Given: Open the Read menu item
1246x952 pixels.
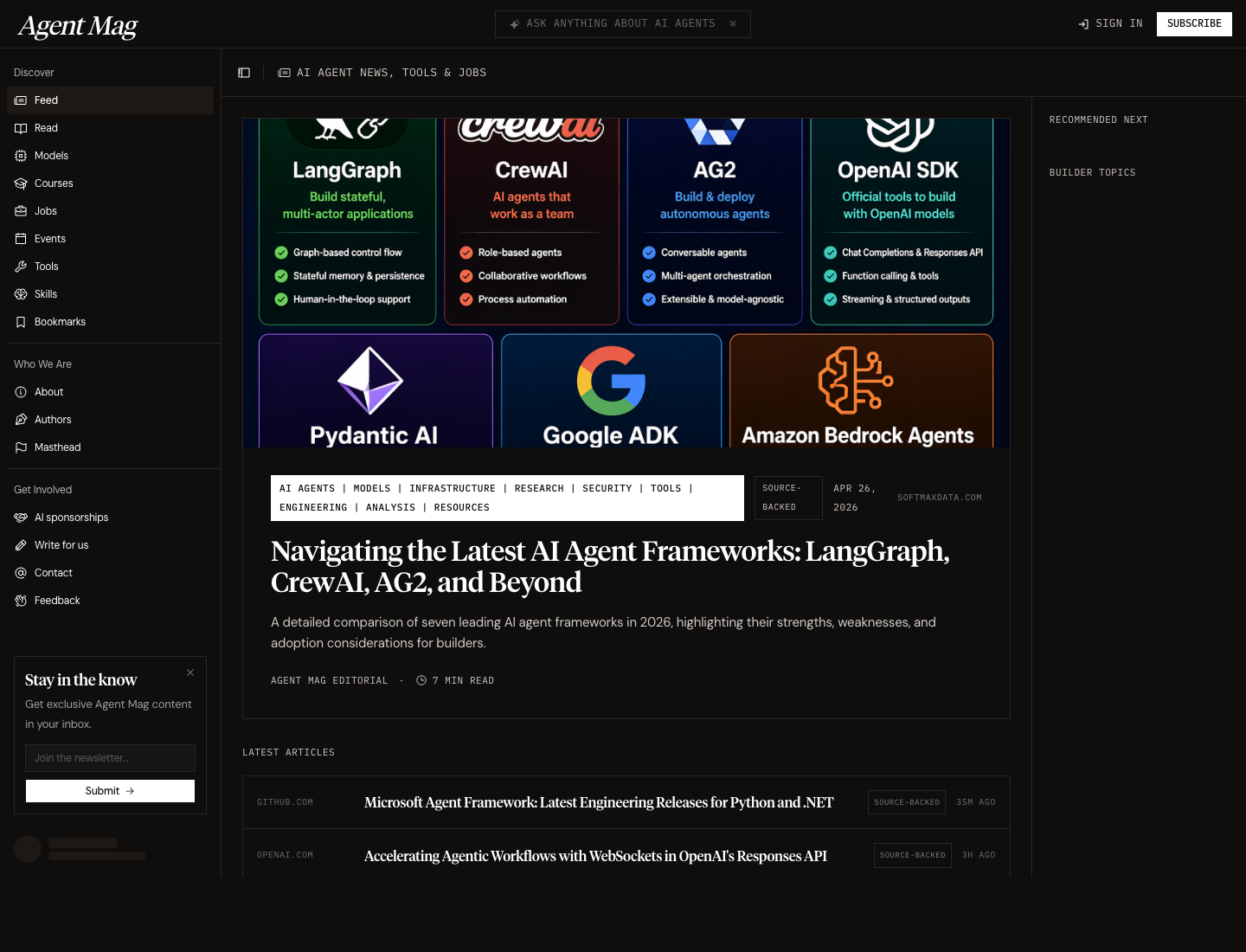Looking at the screenshot, I should point(46,128).
